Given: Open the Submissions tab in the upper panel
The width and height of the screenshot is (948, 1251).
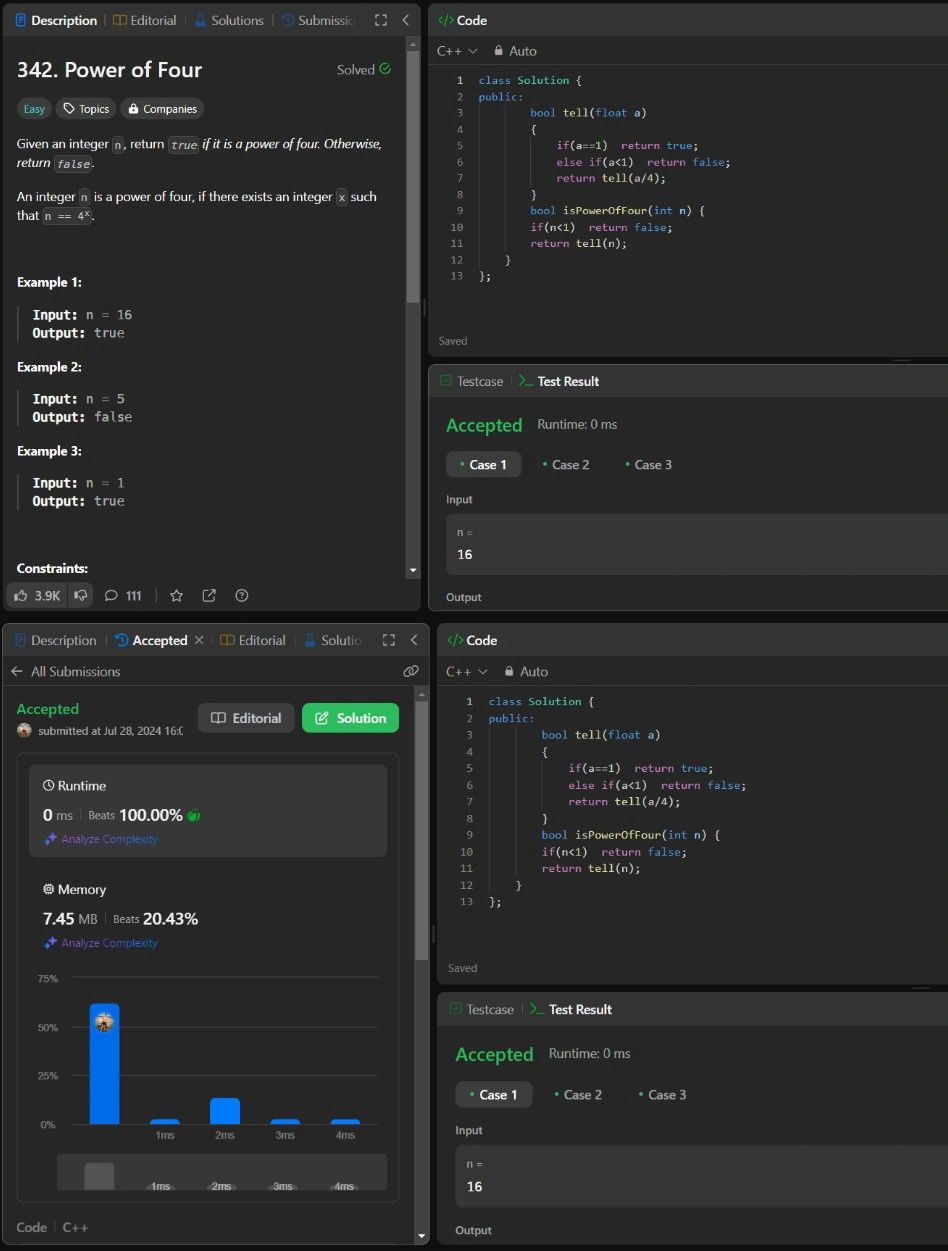Looking at the screenshot, I should pyautogui.click(x=318, y=20).
